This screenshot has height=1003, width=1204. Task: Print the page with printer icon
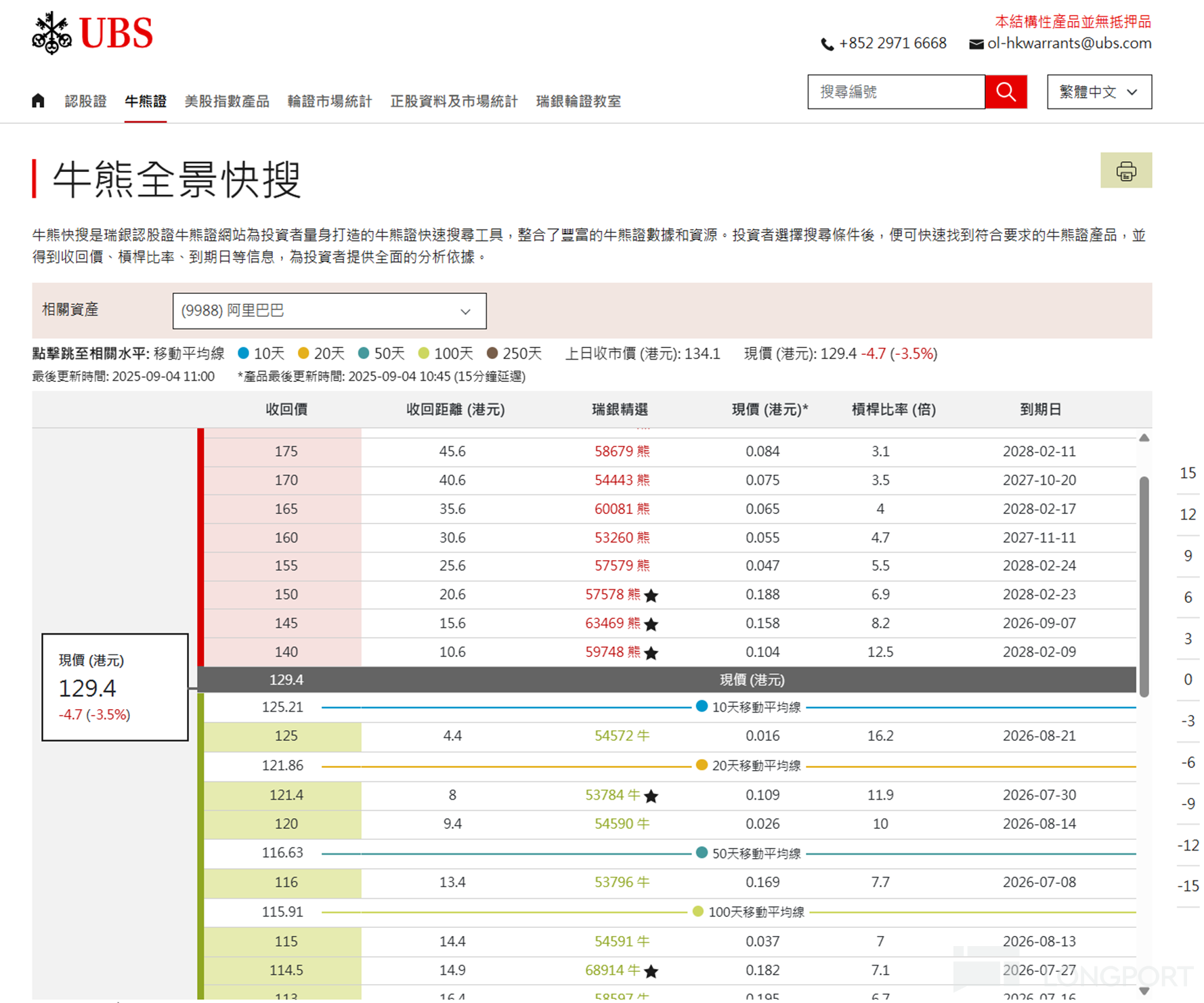point(1125,171)
